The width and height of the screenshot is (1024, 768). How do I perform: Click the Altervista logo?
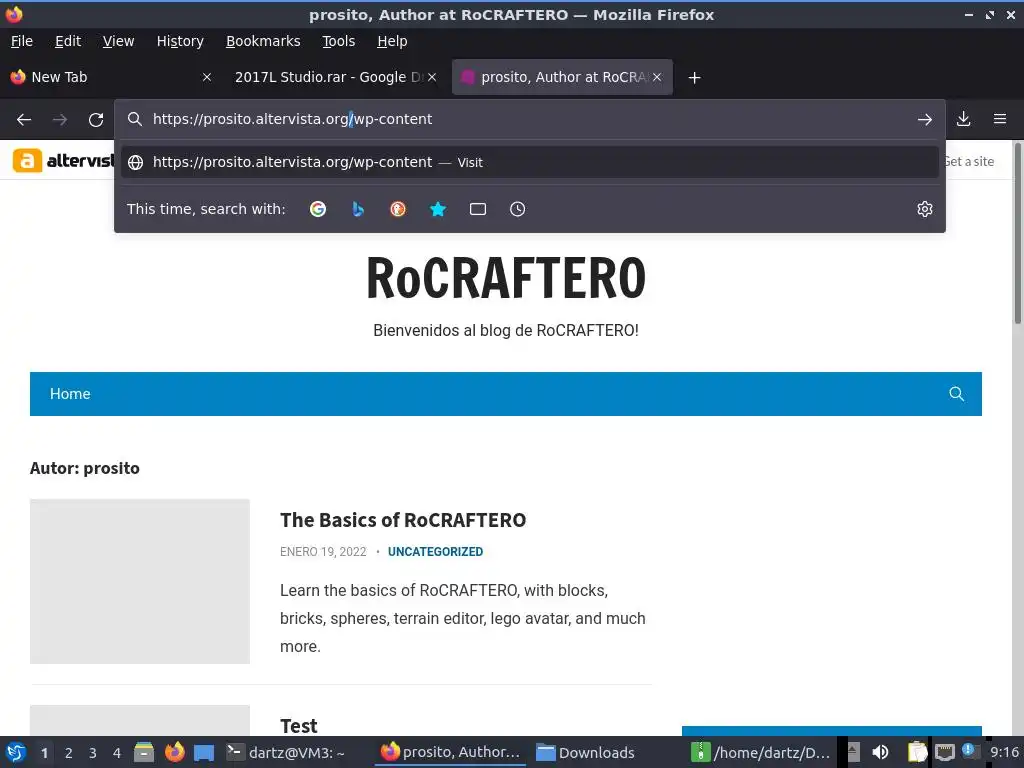coord(63,161)
